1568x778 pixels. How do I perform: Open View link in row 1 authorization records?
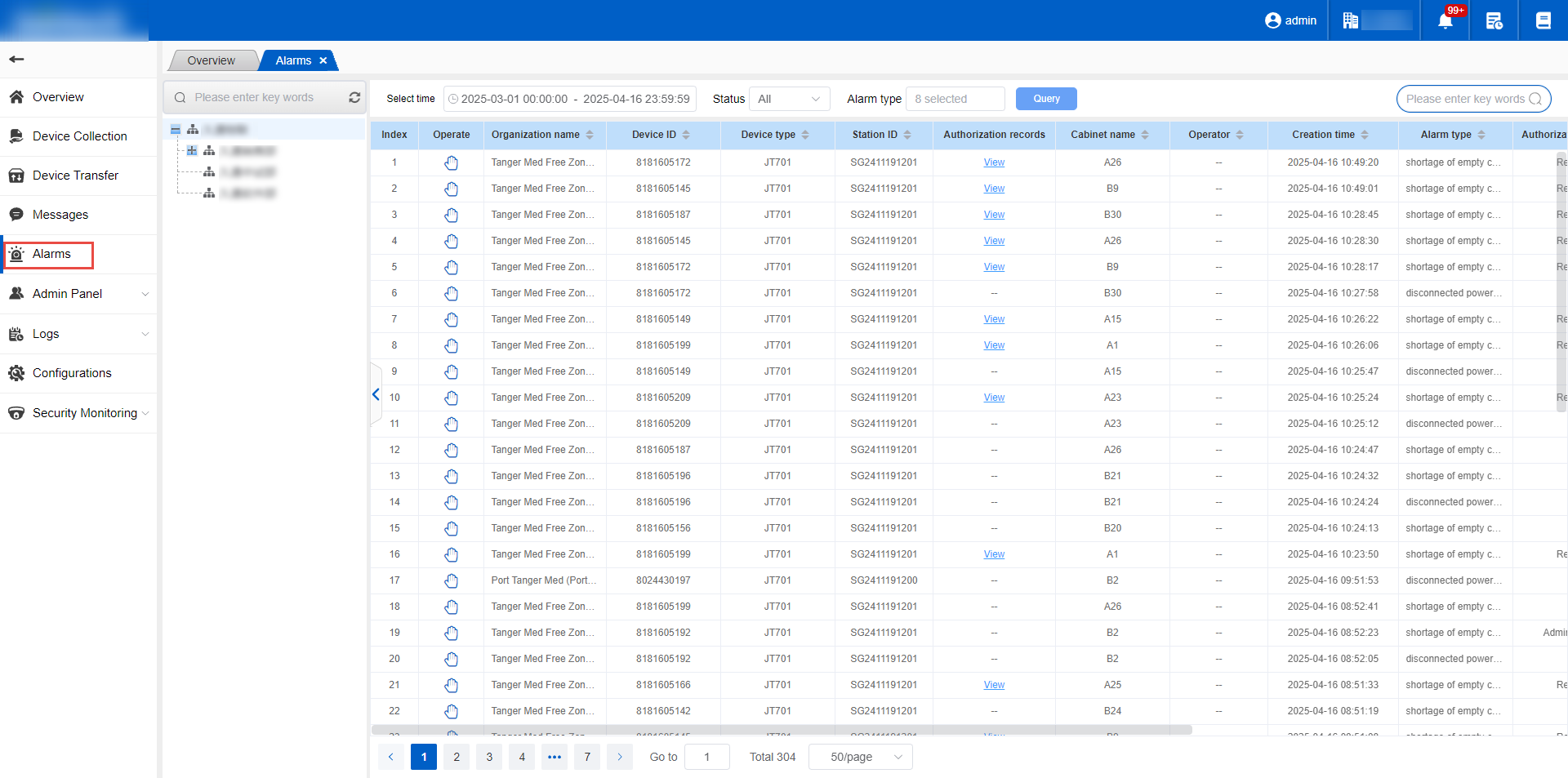pyautogui.click(x=994, y=162)
